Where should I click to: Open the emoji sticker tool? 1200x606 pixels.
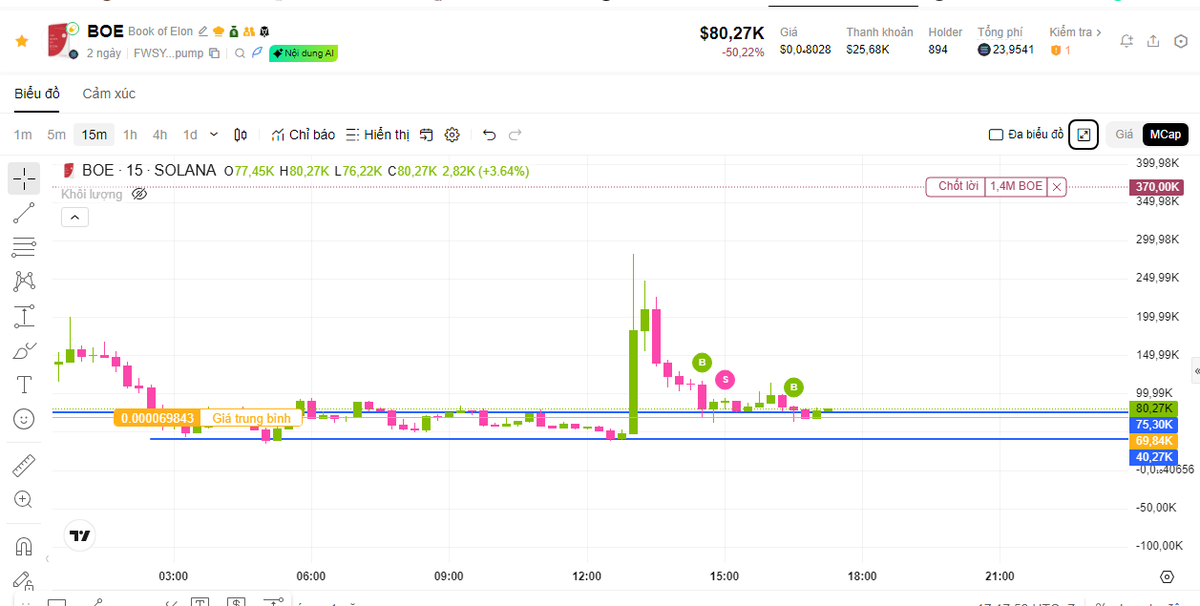(x=24, y=419)
